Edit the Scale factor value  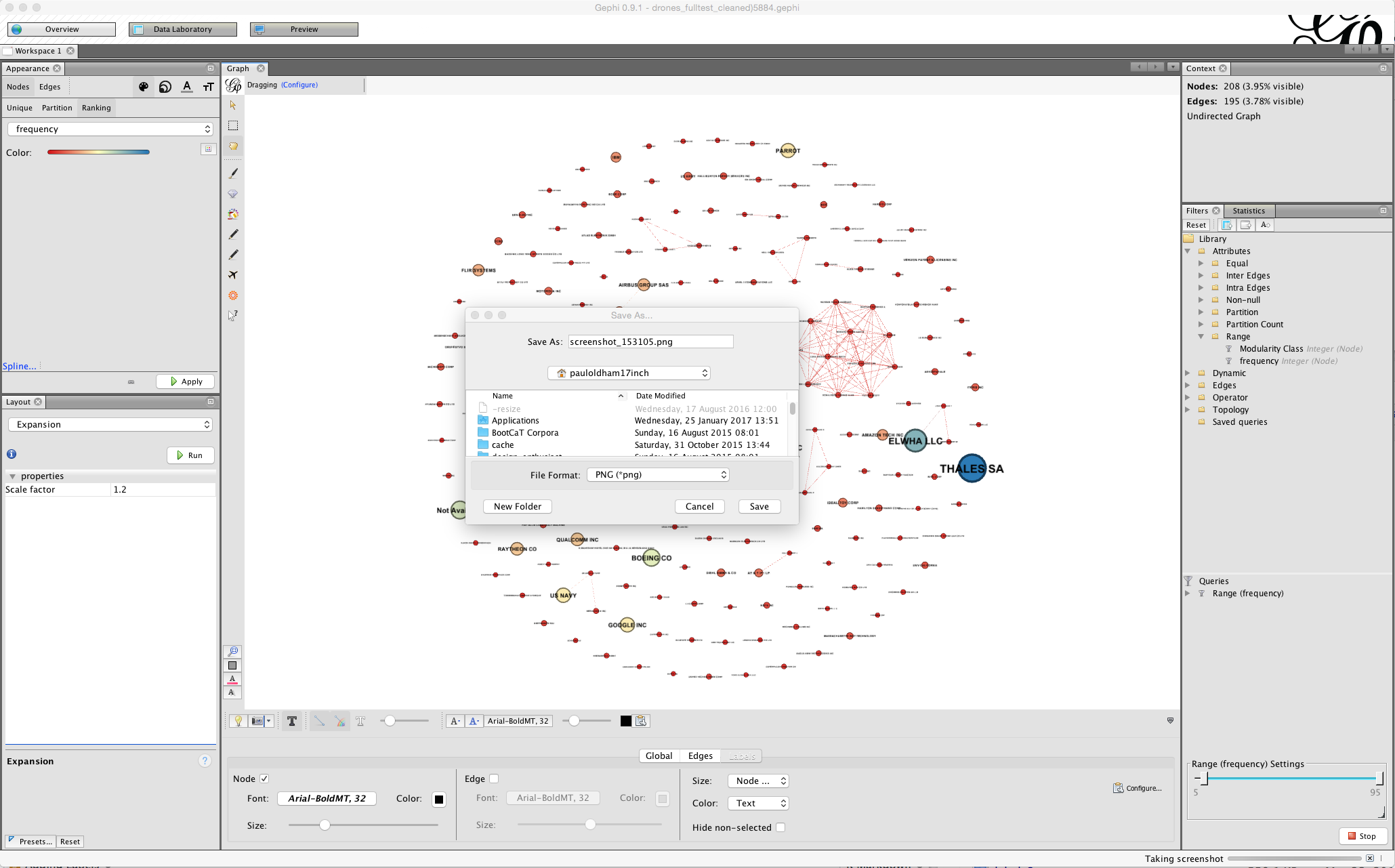point(163,490)
